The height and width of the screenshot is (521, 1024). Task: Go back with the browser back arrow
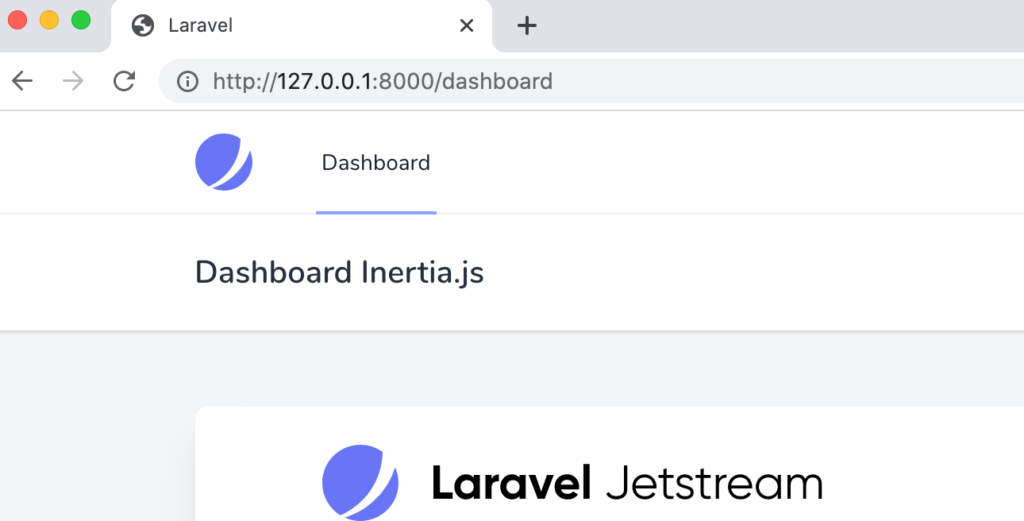[x=22, y=81]
